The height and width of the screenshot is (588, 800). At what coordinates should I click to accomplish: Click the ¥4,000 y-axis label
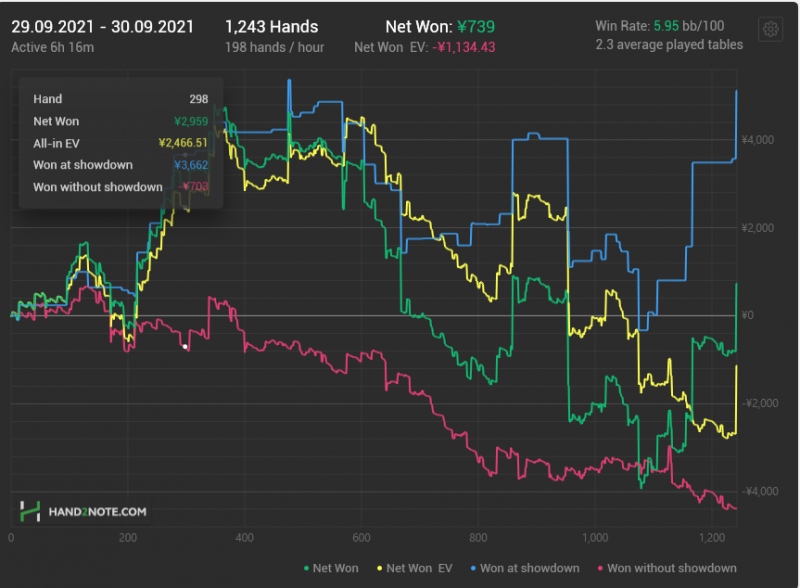click(760, 140)
